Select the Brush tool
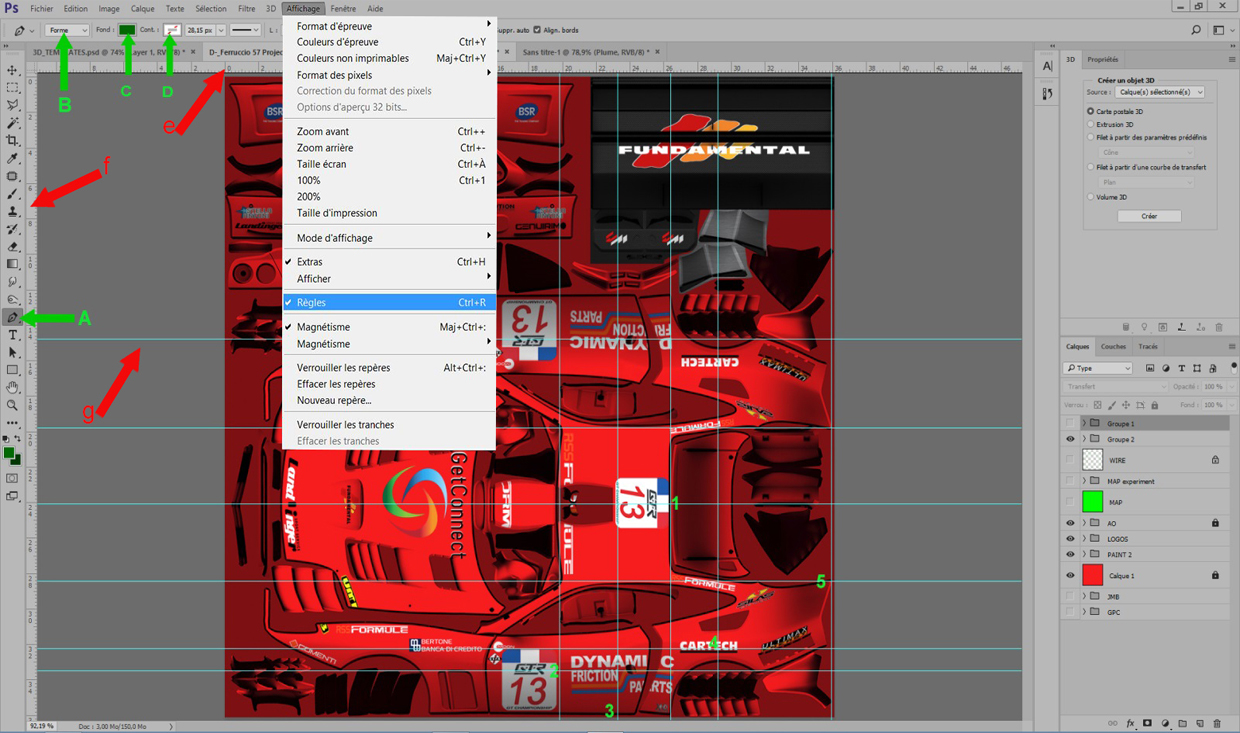 click(x=13, y=194)
